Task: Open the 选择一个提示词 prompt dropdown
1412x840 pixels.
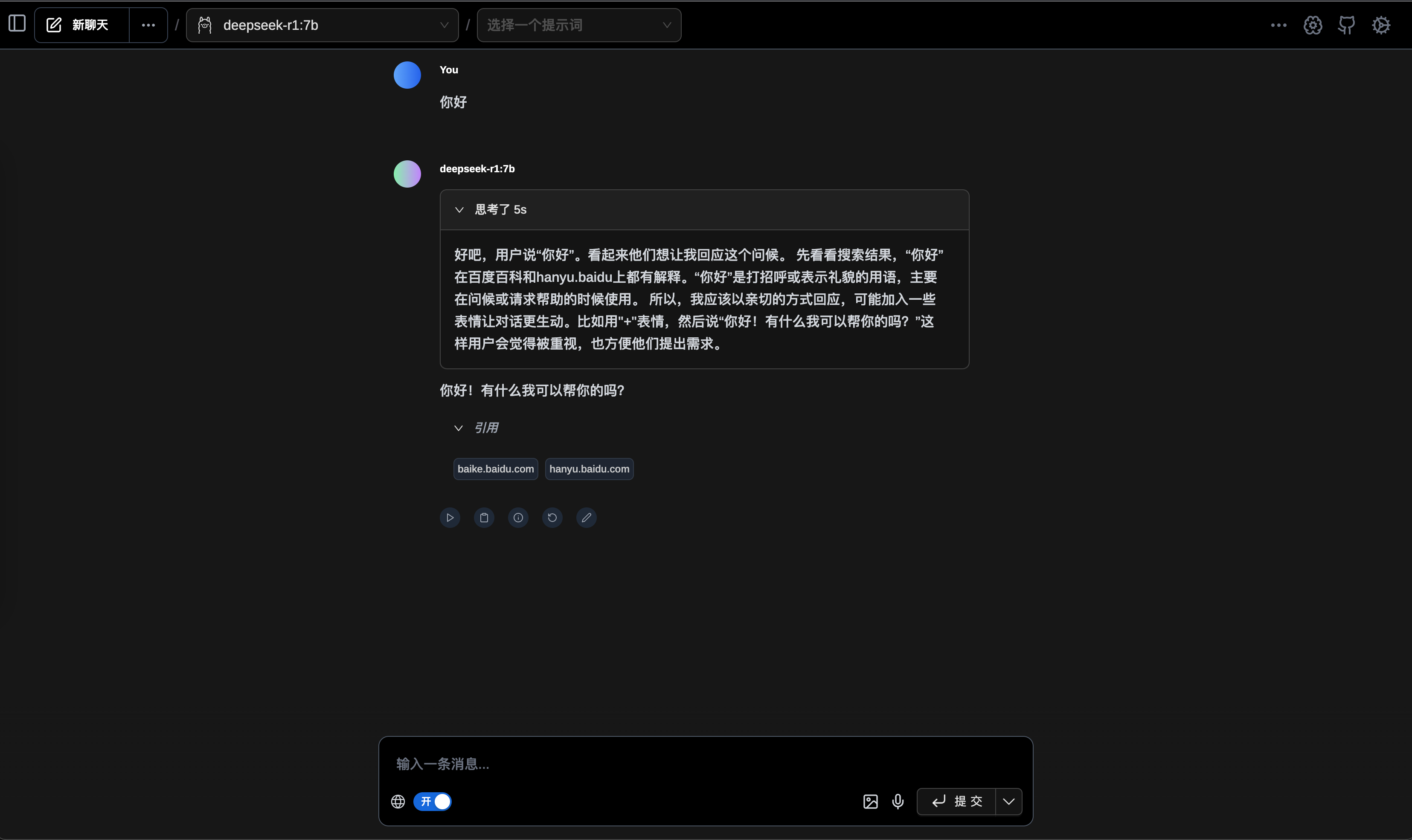Action: pyautogui.click(x=578, y=24)
